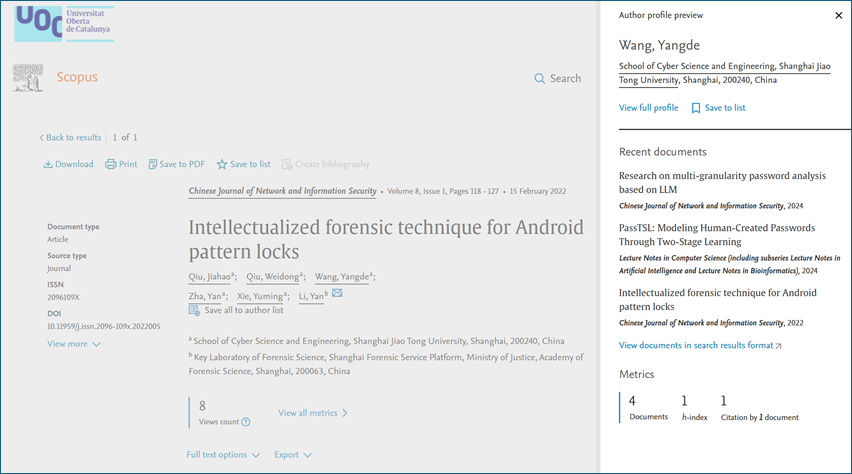Open PassTSL document in recent documents
The image size is (852, 474).
tap(716, 234)
